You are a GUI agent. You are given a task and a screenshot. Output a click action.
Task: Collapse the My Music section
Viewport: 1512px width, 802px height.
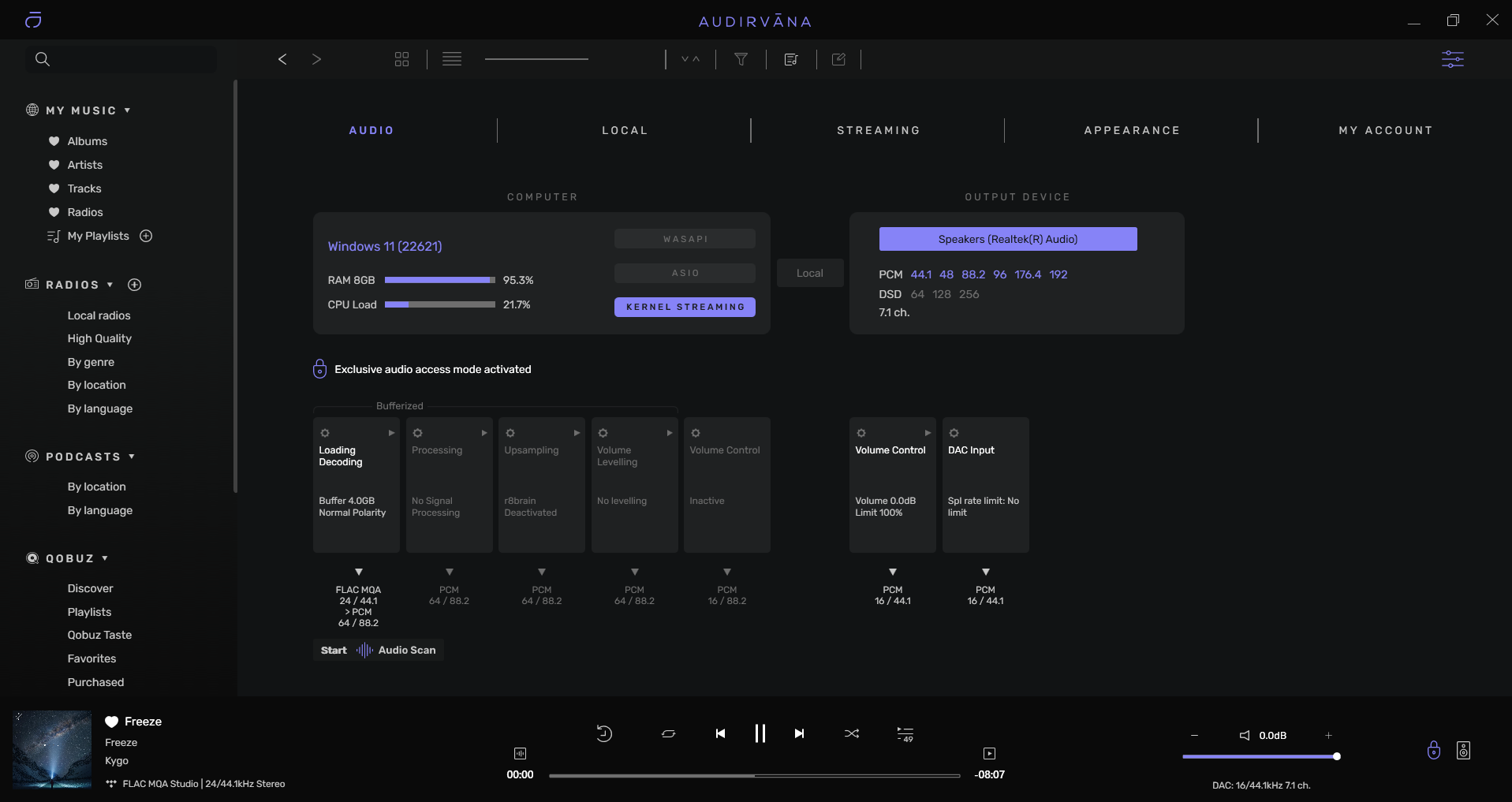tap(127, 110)
